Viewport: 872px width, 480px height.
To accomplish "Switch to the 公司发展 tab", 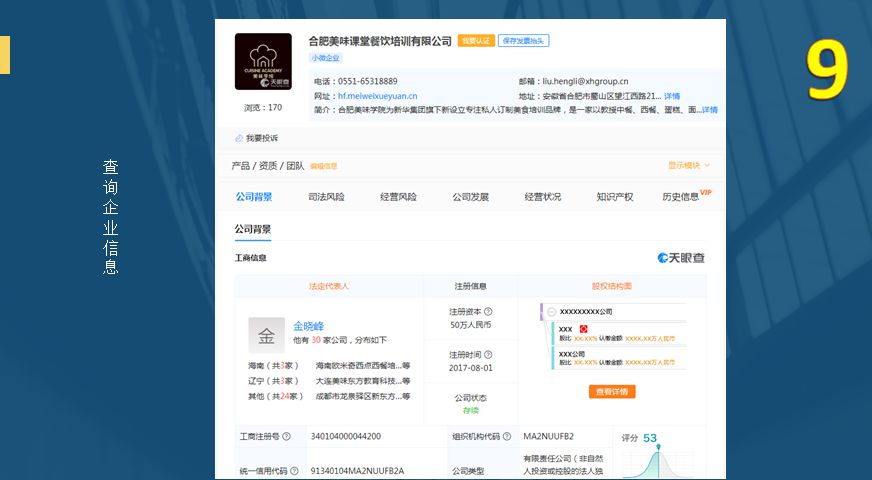I will tap(470, 197).
